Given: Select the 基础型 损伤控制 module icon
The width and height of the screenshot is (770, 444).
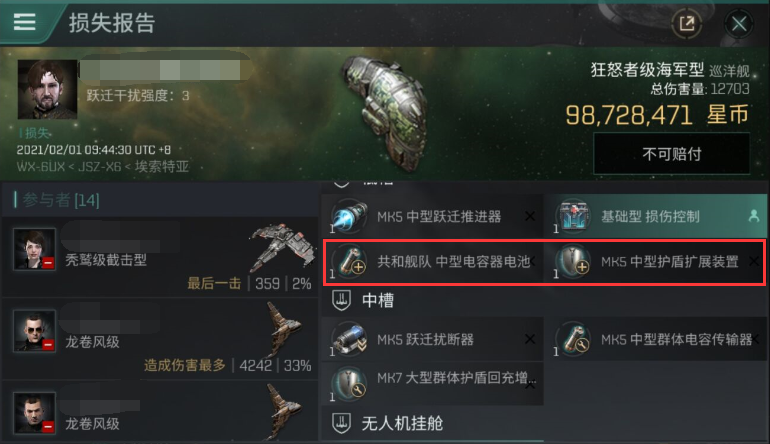Looking at the screenshot, I should [x=572, y=216].
